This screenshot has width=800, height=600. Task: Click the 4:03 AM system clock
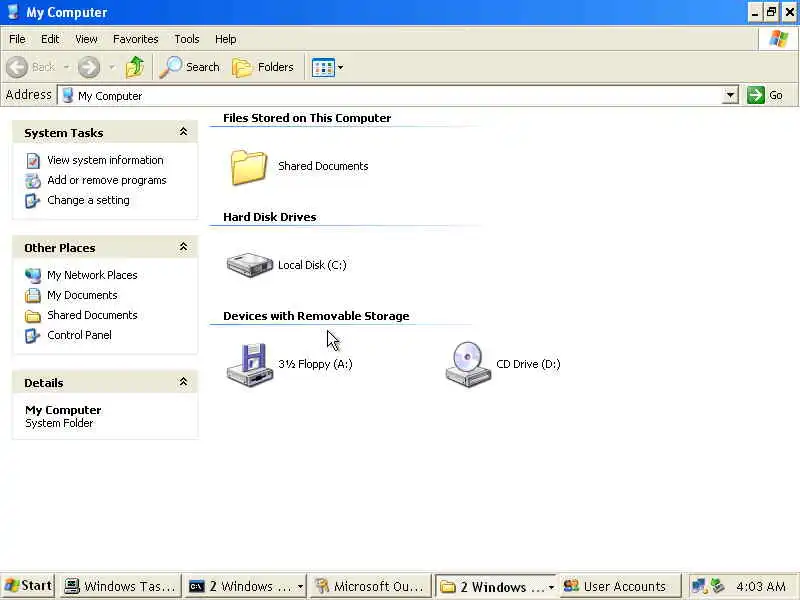[x=761, y=586]
